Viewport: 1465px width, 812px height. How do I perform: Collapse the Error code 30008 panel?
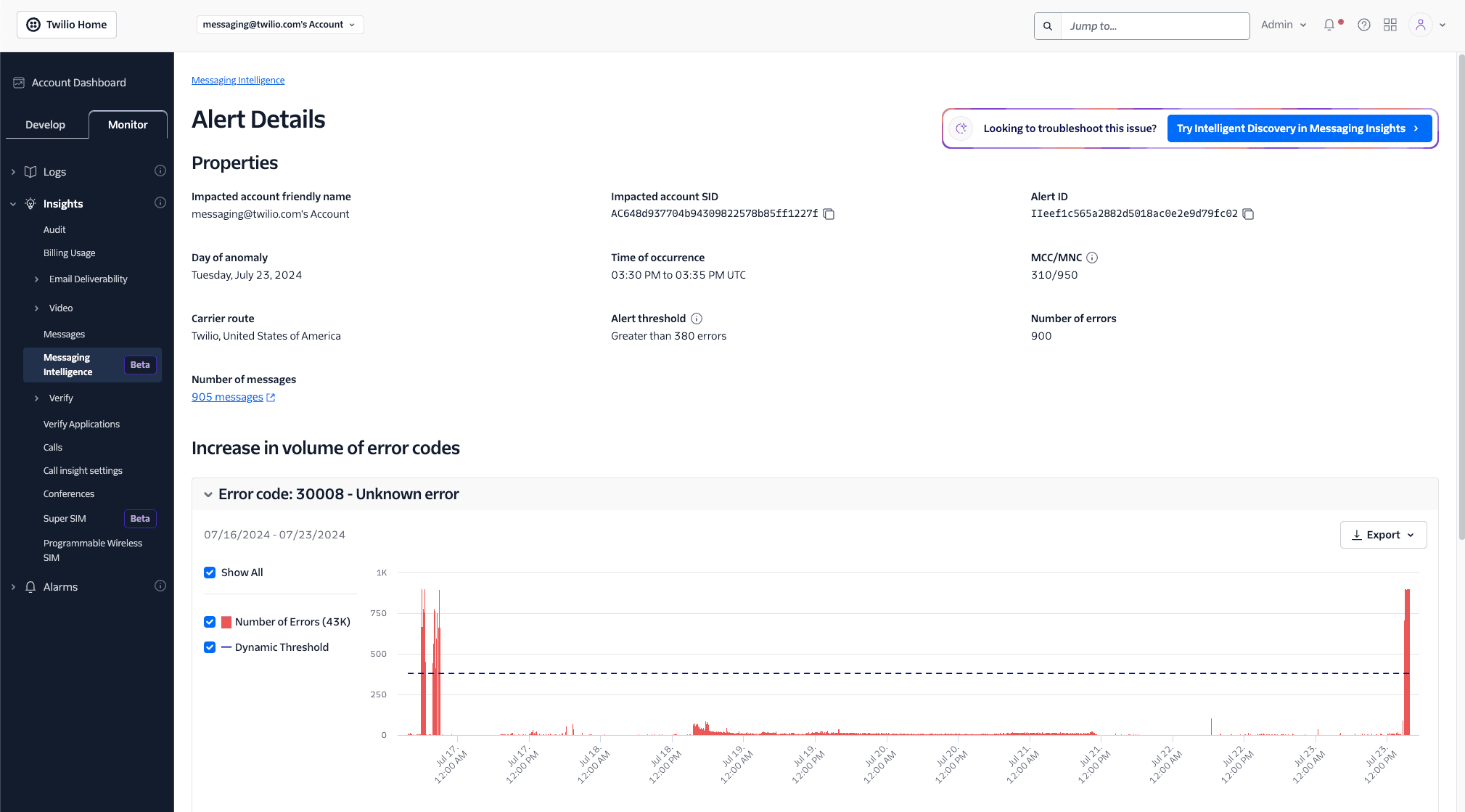208,494
